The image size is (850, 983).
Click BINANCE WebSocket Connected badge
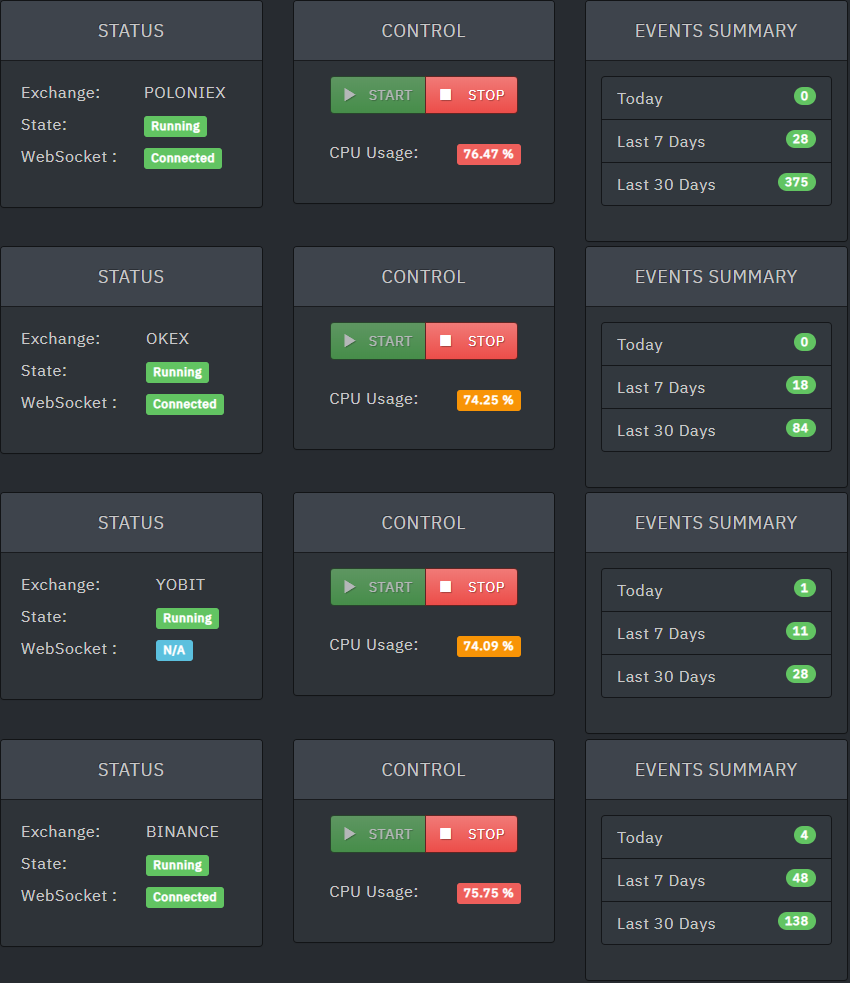pyautogui.click(x=185, y=896)
